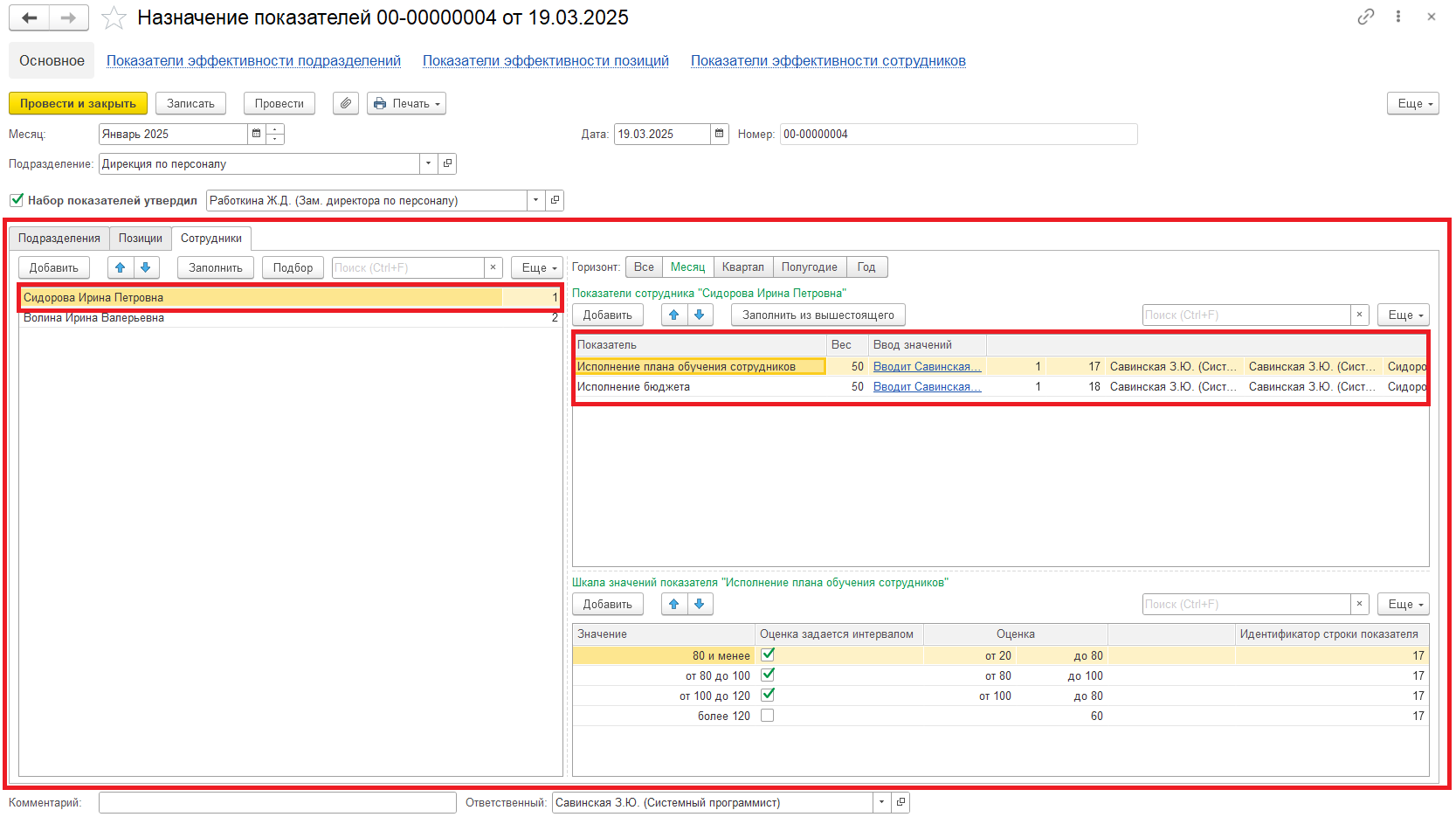Switch to the Подразделения tab
1456x824 pixels.
point(59,238)
